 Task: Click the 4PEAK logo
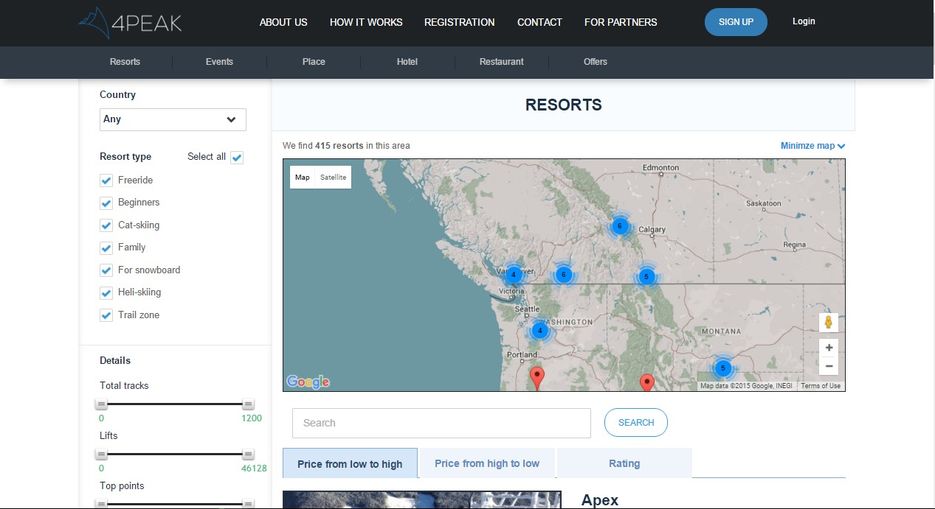pyautogui.click(x=131, y=23)
